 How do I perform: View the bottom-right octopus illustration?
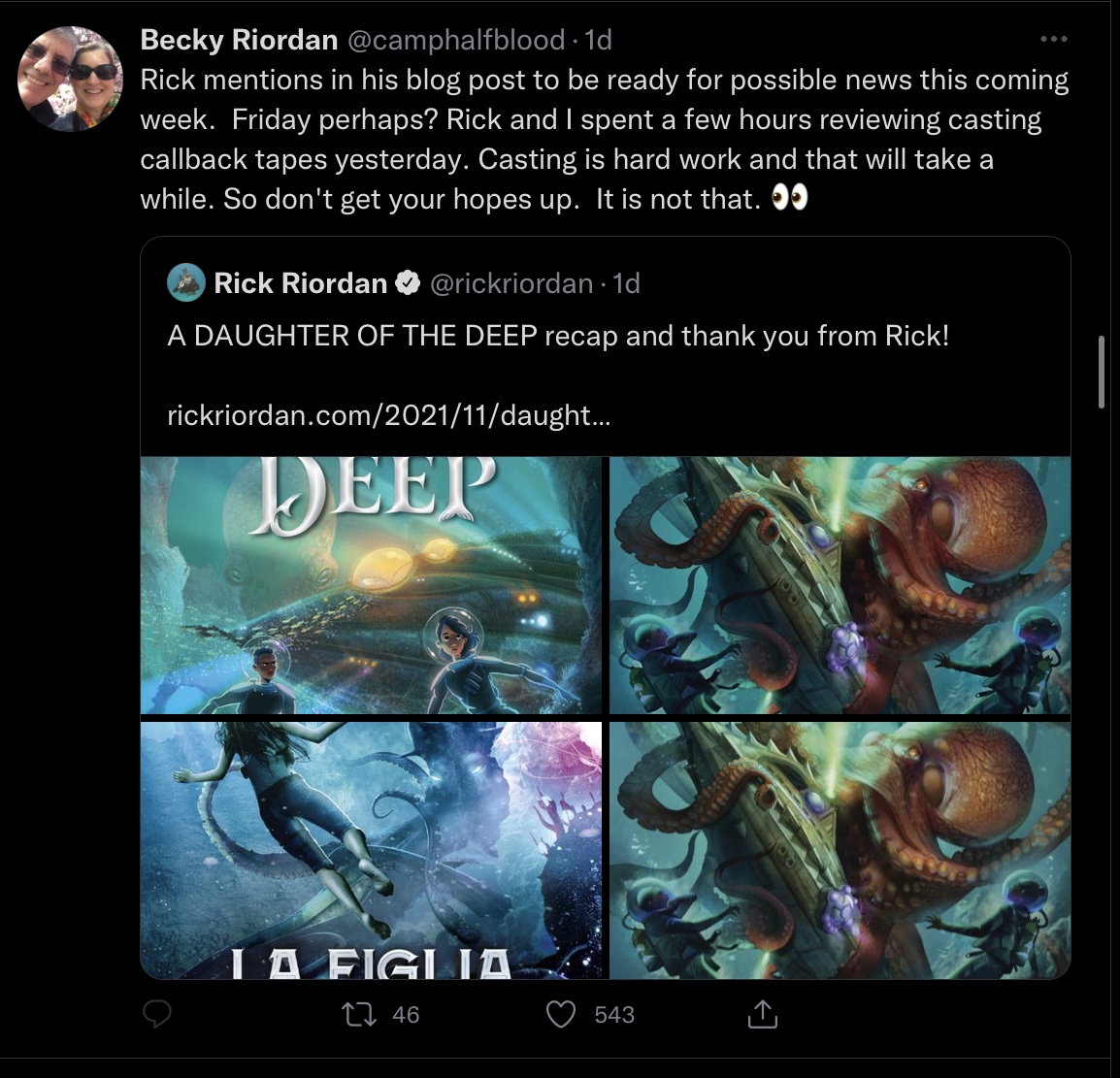point(840,850)
